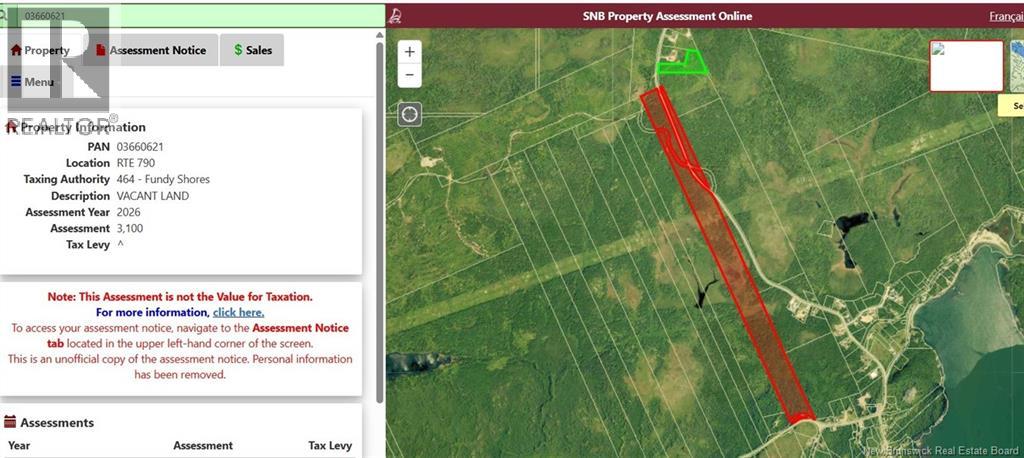1024x458 pixels.
Task: Zoom in on the map
Action: [x=410, y=52]
